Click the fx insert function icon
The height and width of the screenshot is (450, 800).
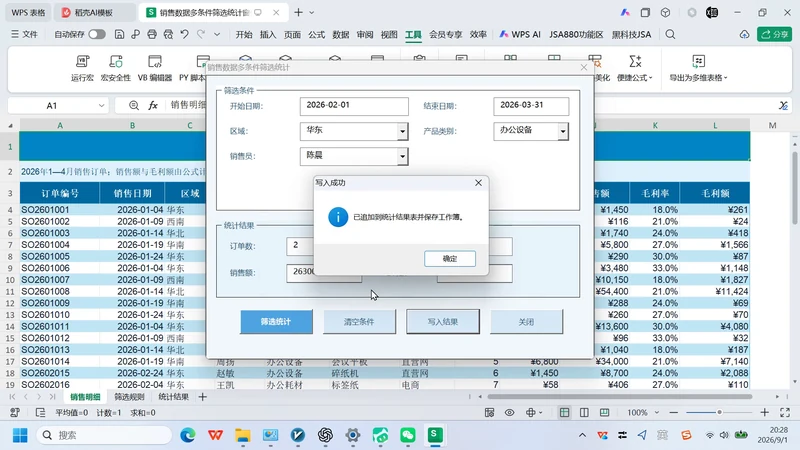tap(153, 106)
